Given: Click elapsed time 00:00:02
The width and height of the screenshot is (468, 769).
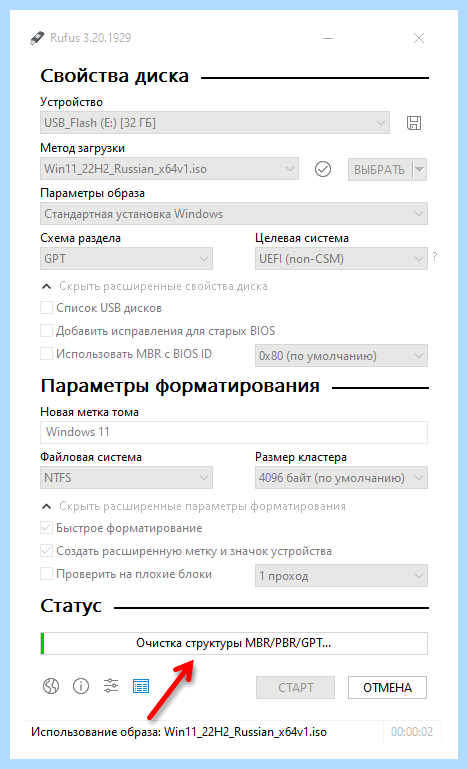Looking at the screenshot, I should (412, 732).
